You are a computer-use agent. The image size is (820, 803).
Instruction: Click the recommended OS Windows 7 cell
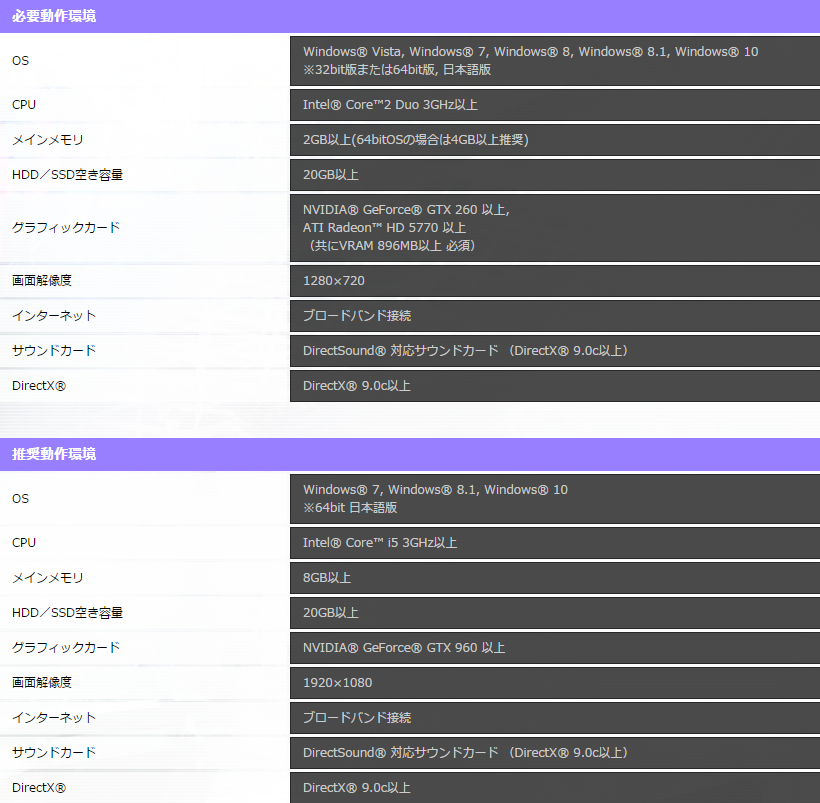tap(555, 499)
